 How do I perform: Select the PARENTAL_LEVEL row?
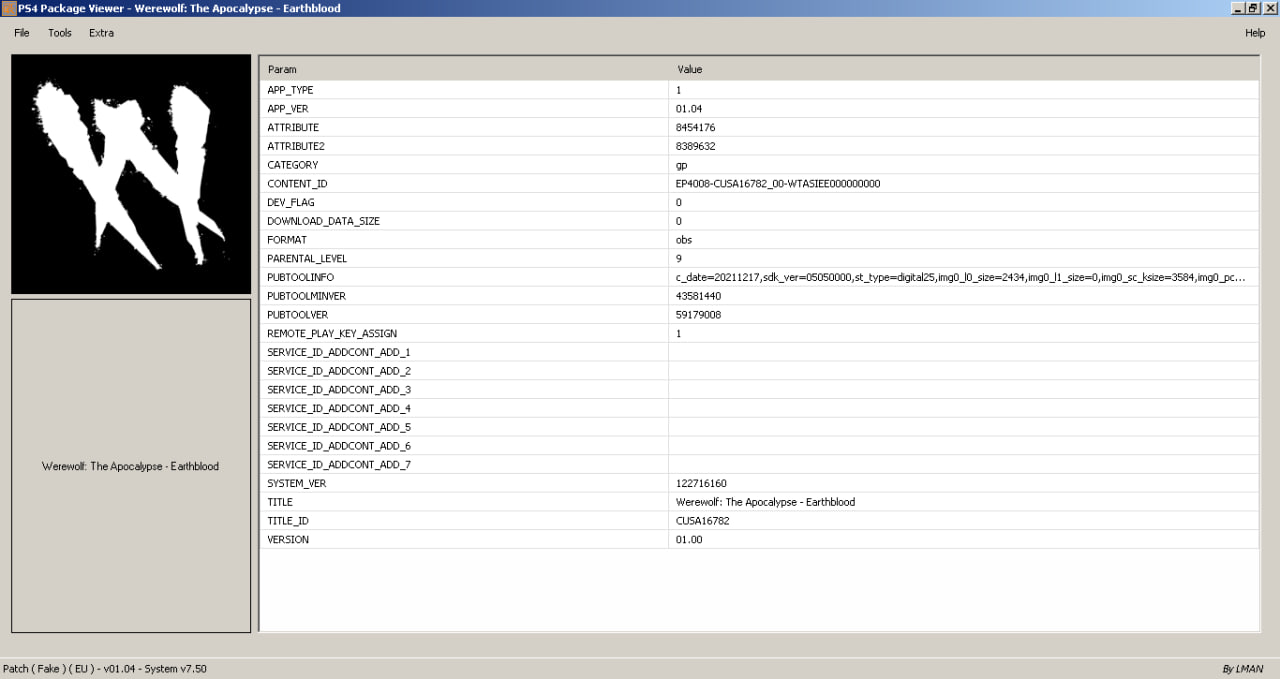(x=760, y=258)
